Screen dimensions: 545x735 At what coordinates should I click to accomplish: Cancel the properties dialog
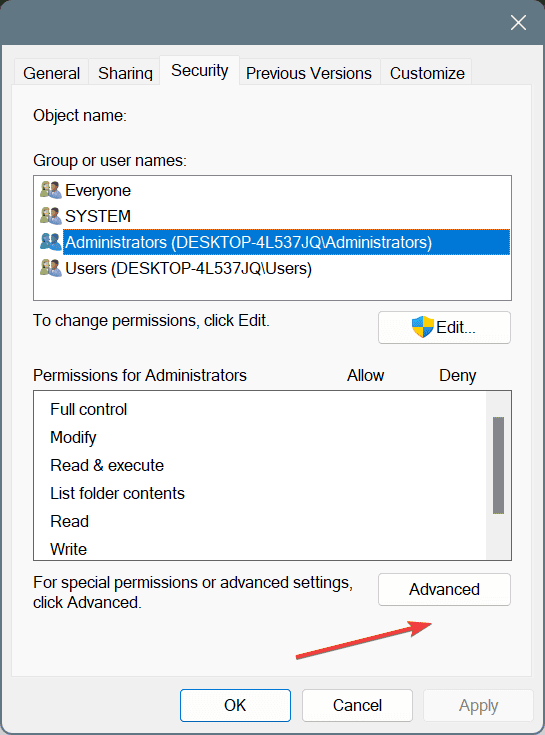tap(358, 705)
